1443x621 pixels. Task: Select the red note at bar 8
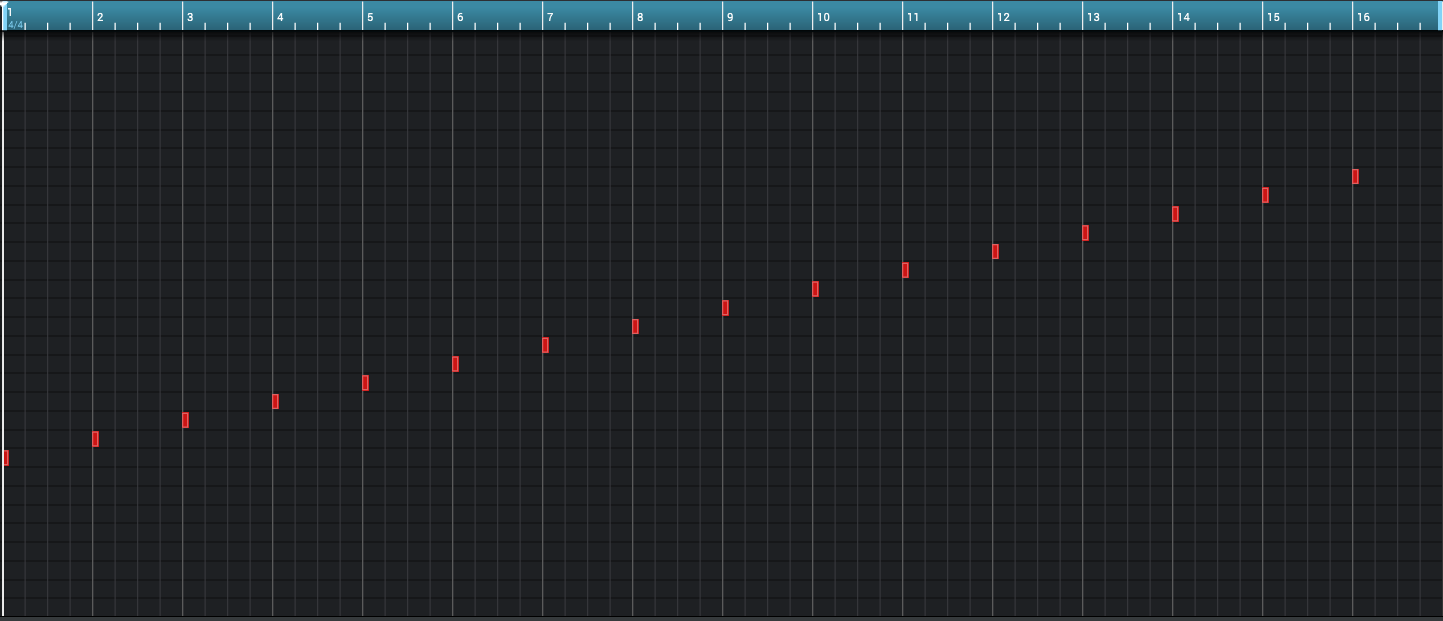[x=636, y=327]
